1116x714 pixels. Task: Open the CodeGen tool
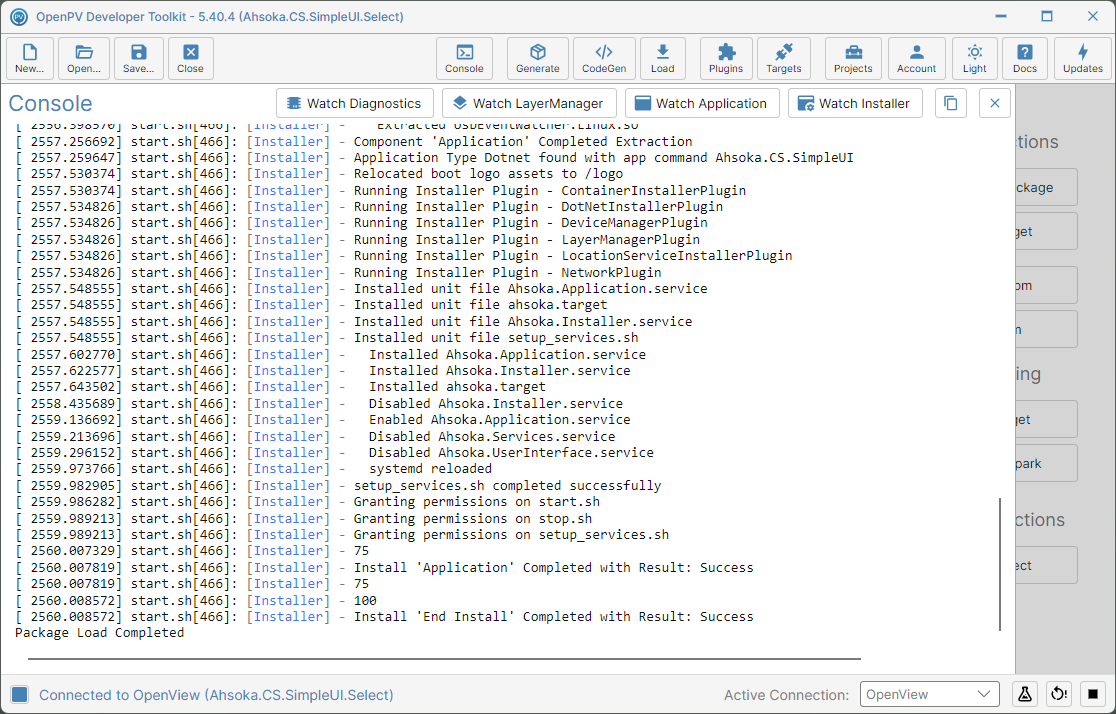pyautogui.click(x=604, y=58)
